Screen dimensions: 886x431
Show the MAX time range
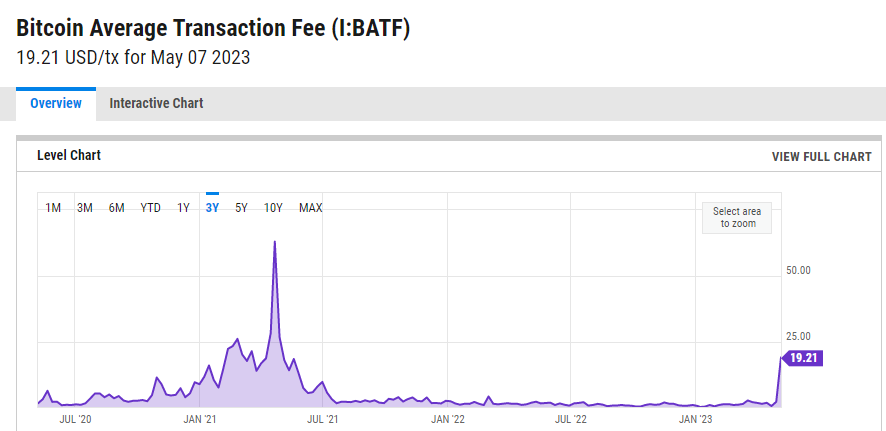310,208
